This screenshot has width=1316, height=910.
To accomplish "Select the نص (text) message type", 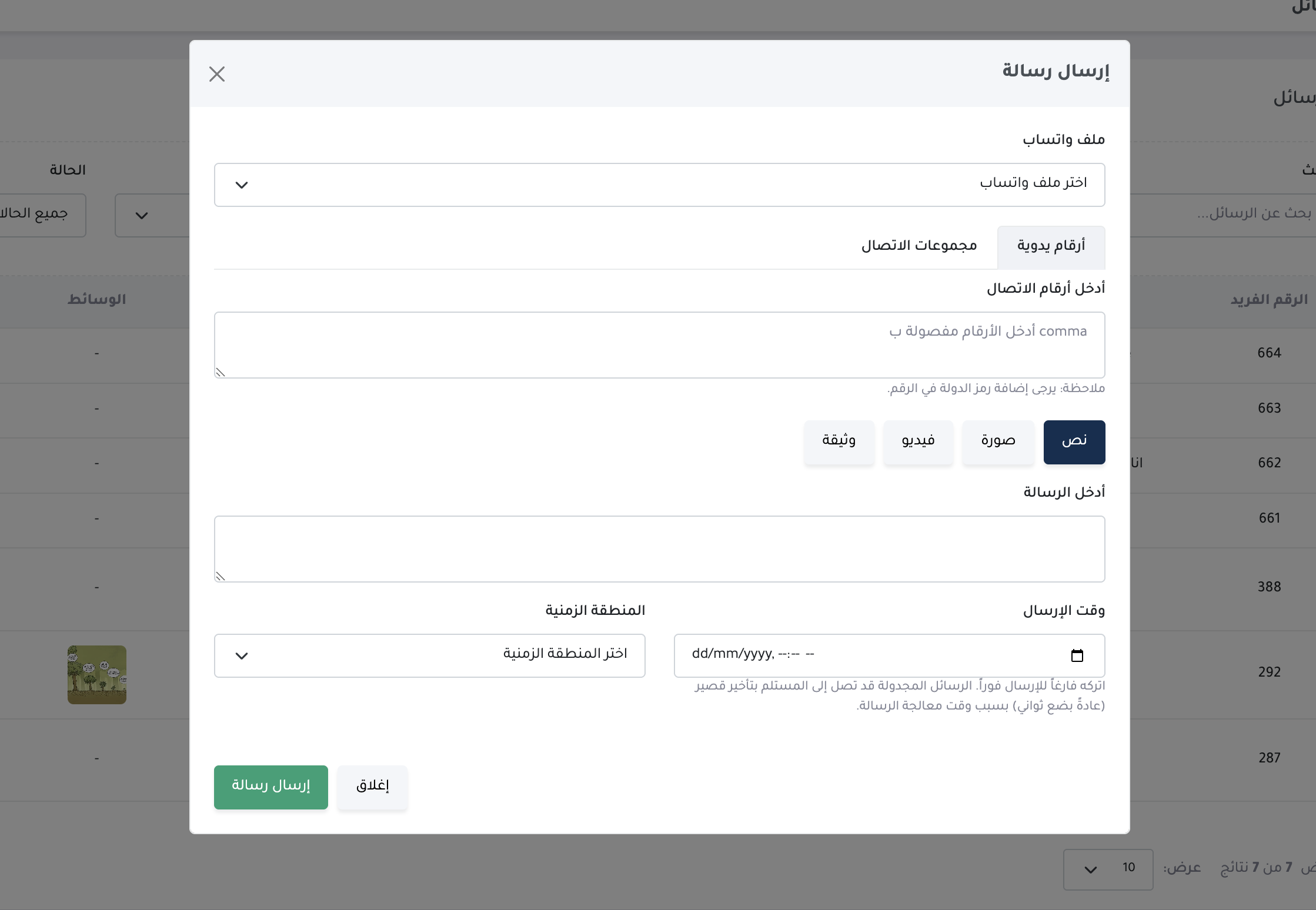I will tap(1074, 442).
